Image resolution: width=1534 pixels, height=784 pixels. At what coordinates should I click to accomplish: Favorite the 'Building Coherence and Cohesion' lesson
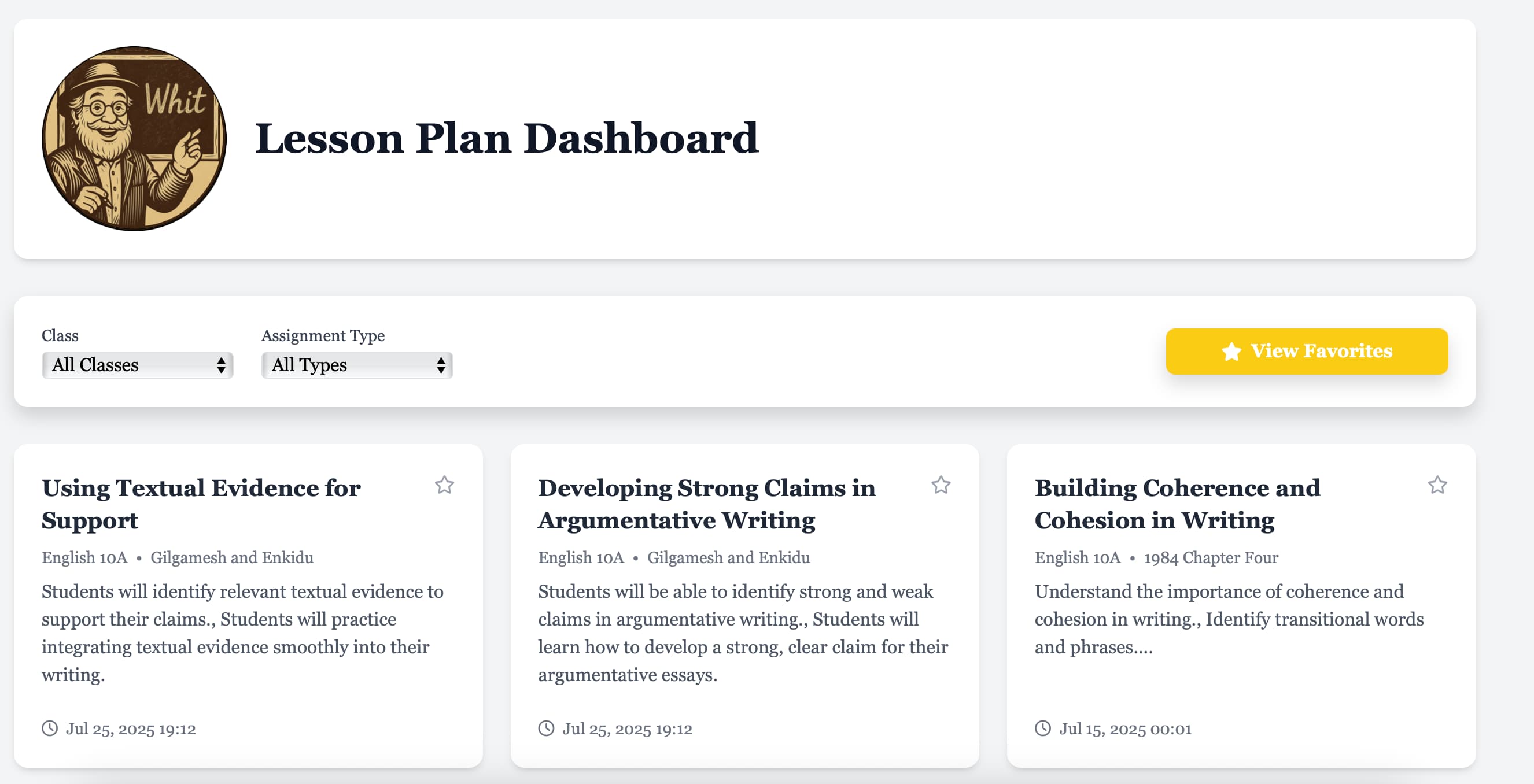(x=1439, y=486)
